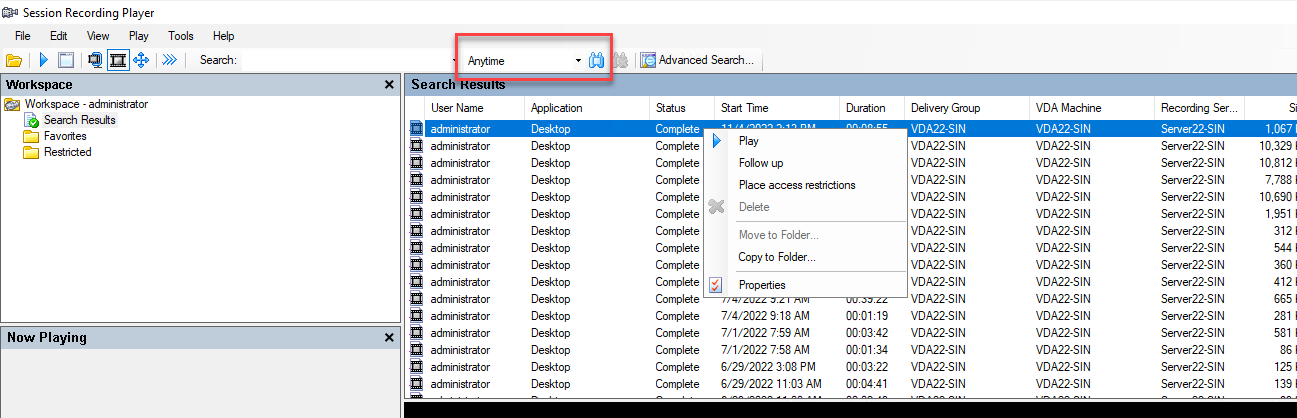This screenshot has width=1297, height=418.
Task: Open the Favorites folder
Action: (65, 136)
